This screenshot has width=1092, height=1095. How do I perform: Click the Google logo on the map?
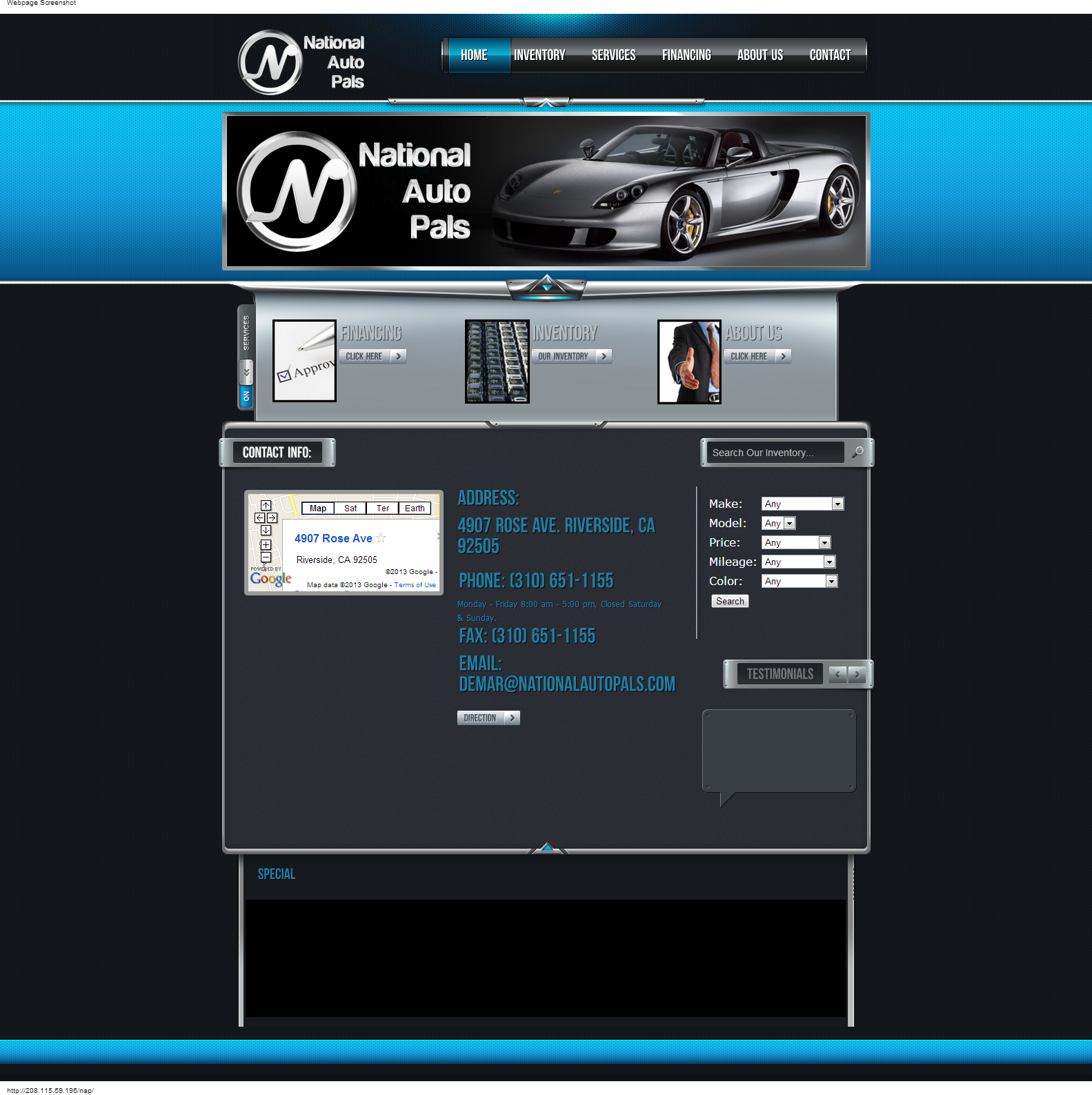270,578
